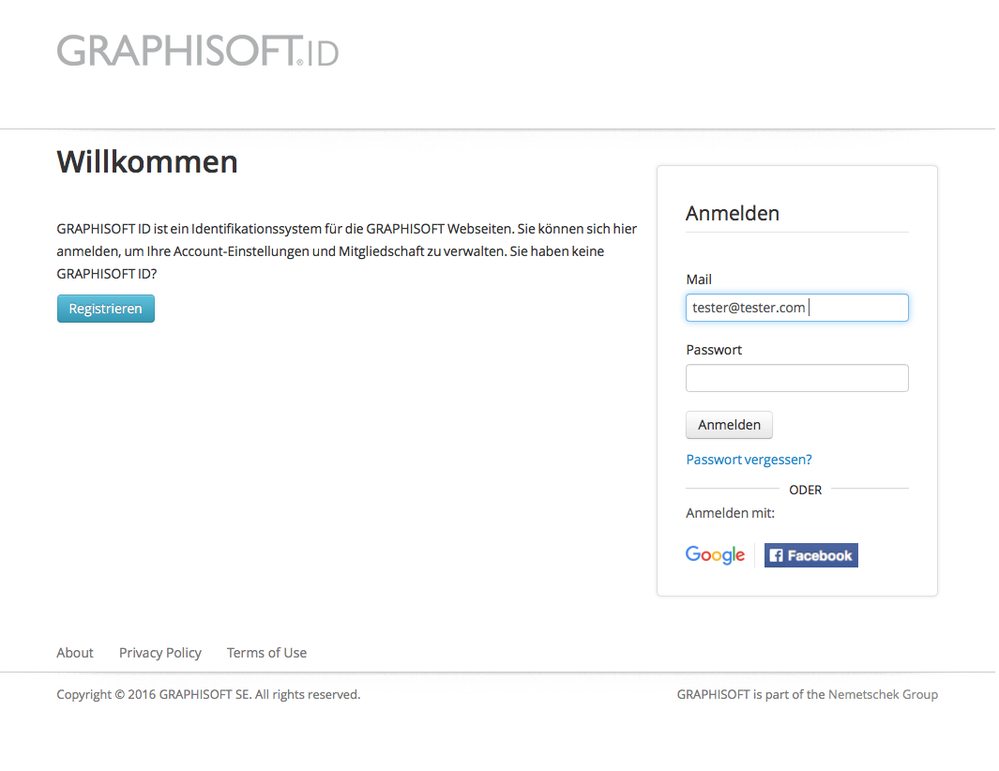This screenshot has height=771, width=999.
Task: Click into the Passwort input field
Action: [x=797, y=378]
